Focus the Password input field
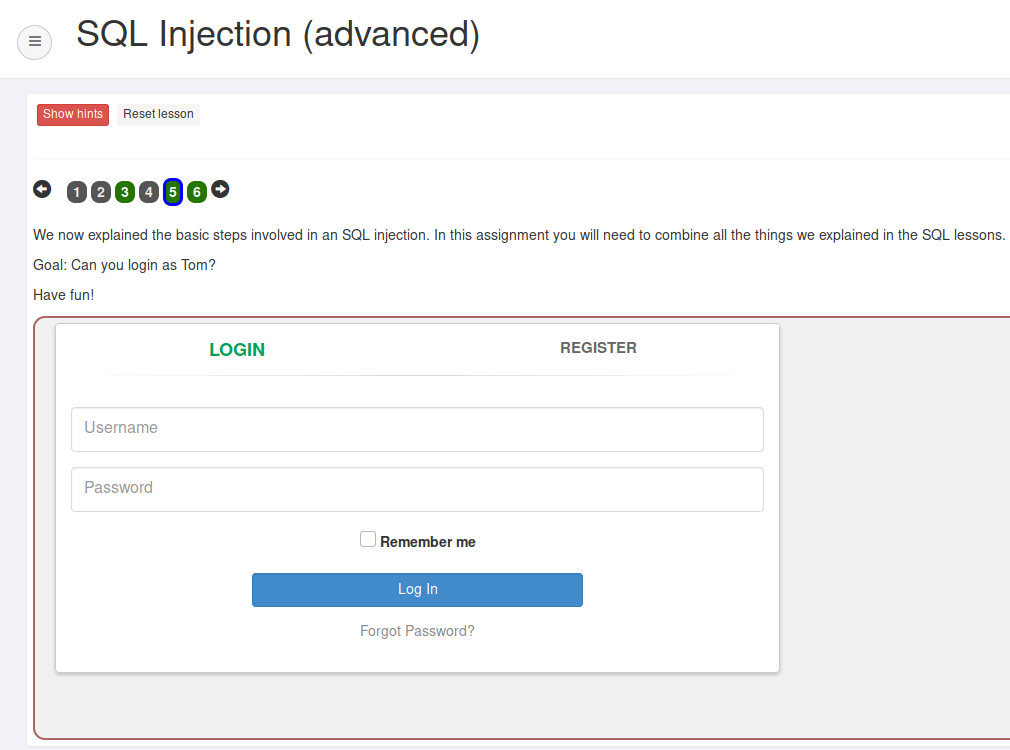This screenshot has width=1010, height=750. 417,488
